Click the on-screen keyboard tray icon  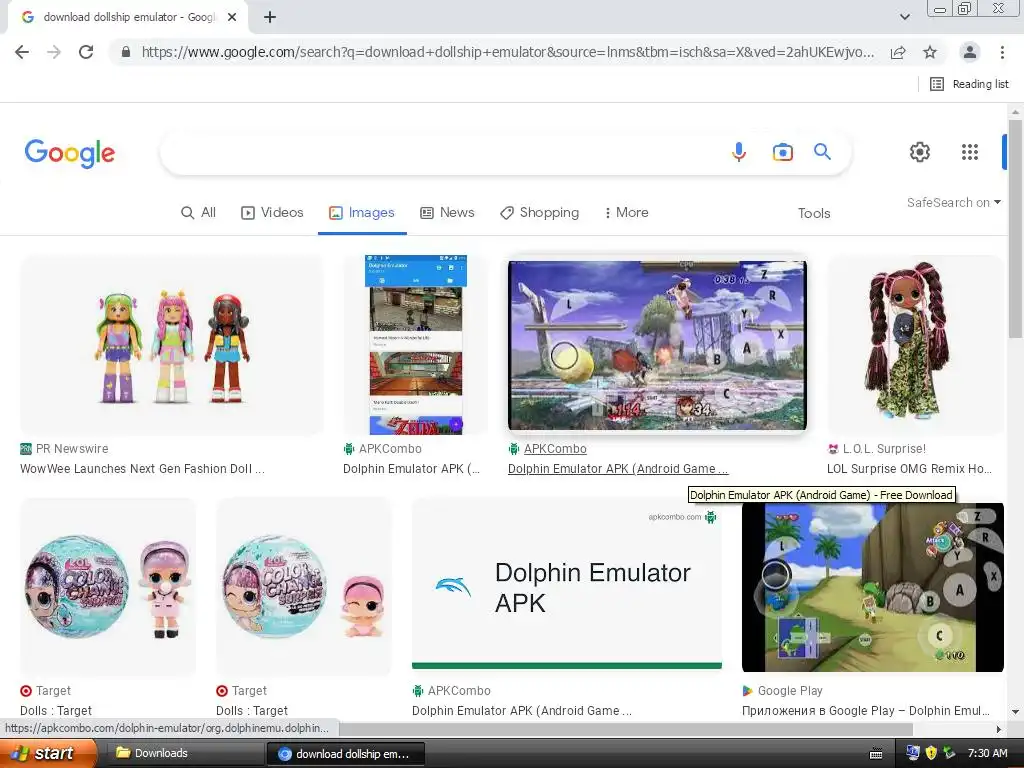[x=876, y=754]
